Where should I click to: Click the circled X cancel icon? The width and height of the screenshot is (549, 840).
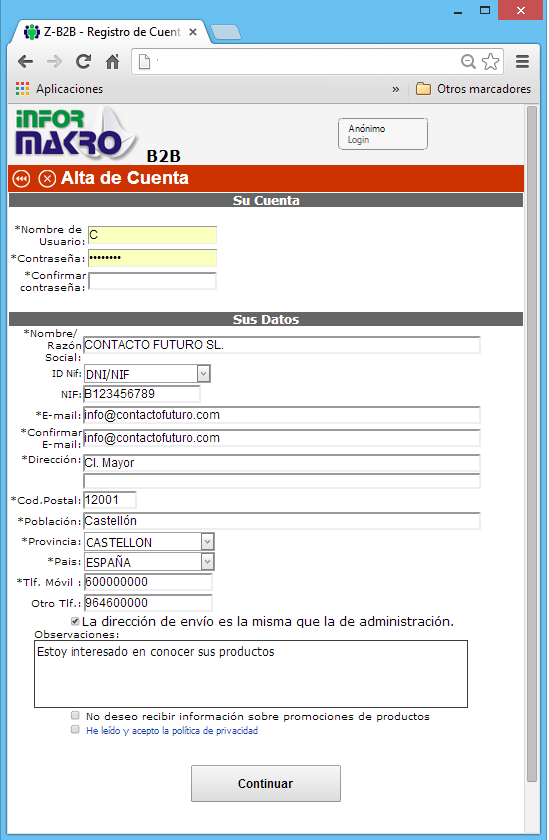(x=47, y=178)
